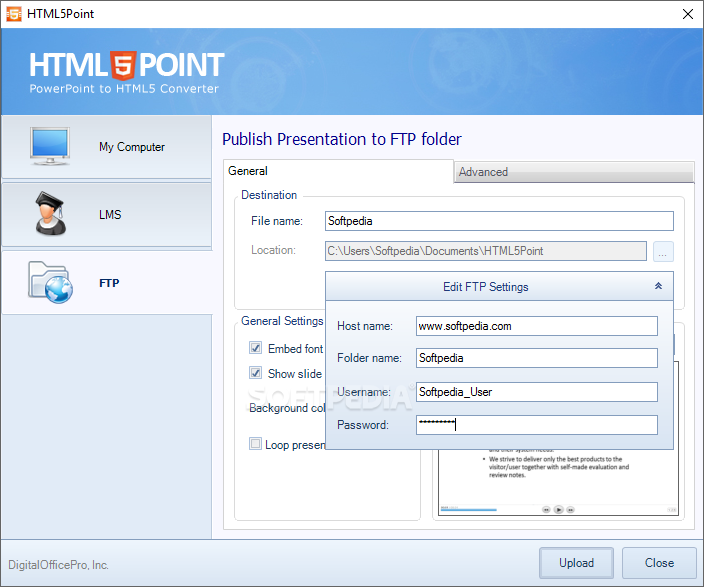Browse location with the ellipsis button
This screenshot has height=587, width=704.
point(663,251)
